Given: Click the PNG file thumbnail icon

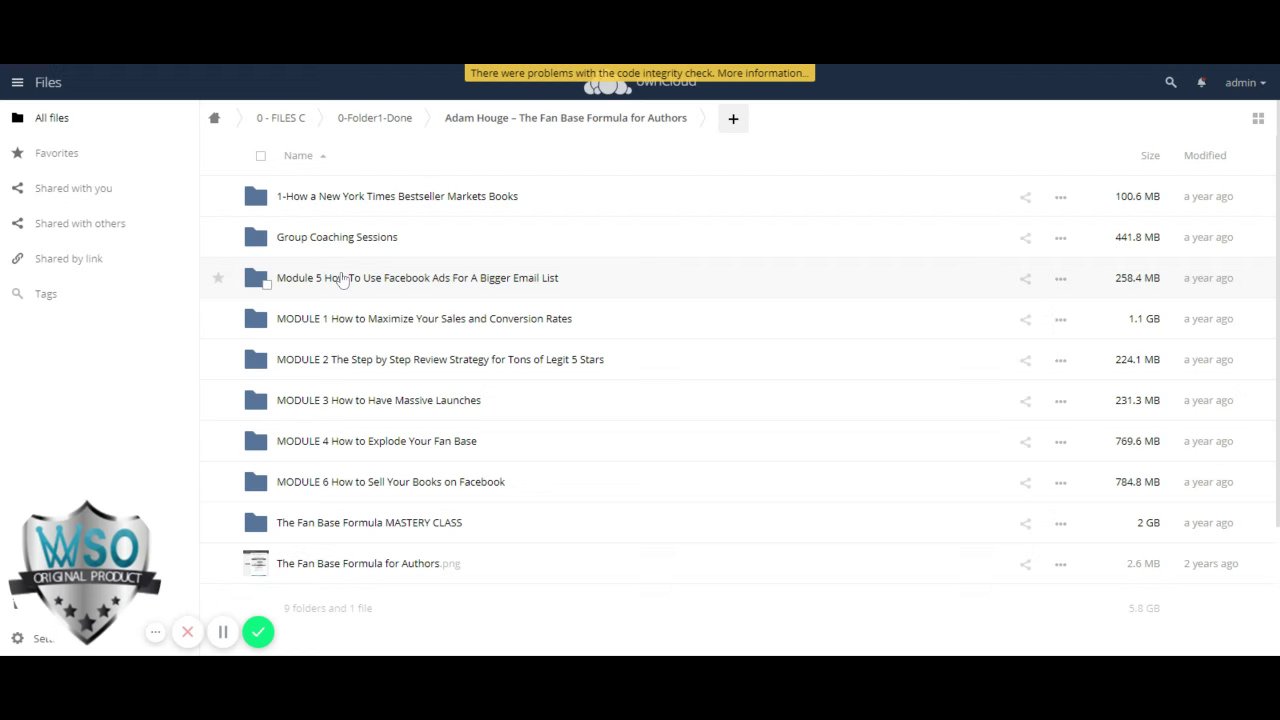Looking at the screenshot, I should tap(256, 564).
